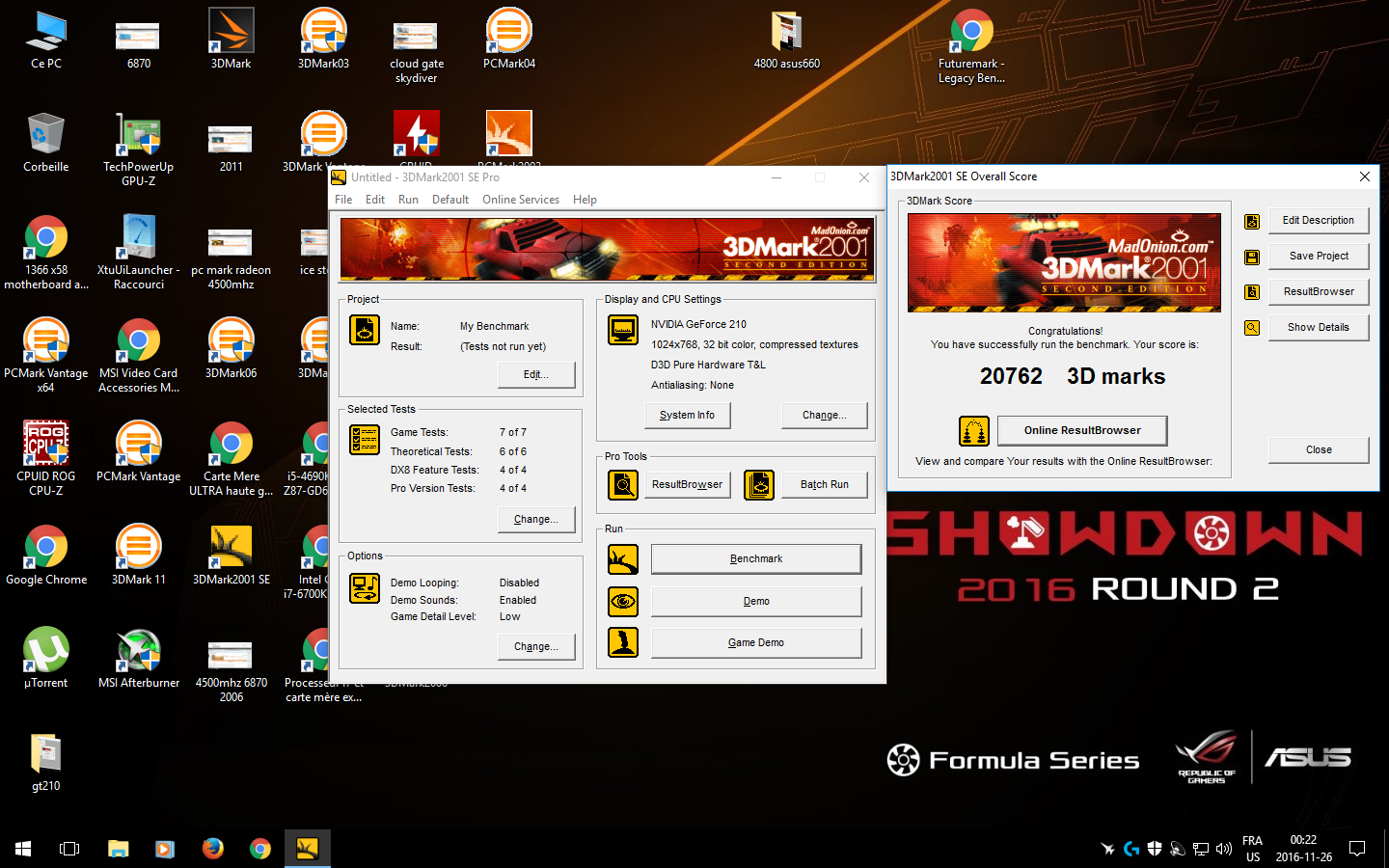Click Change... under Selected Tests
Viewport: 1389px width, 868px height.
tap(536, 519)
